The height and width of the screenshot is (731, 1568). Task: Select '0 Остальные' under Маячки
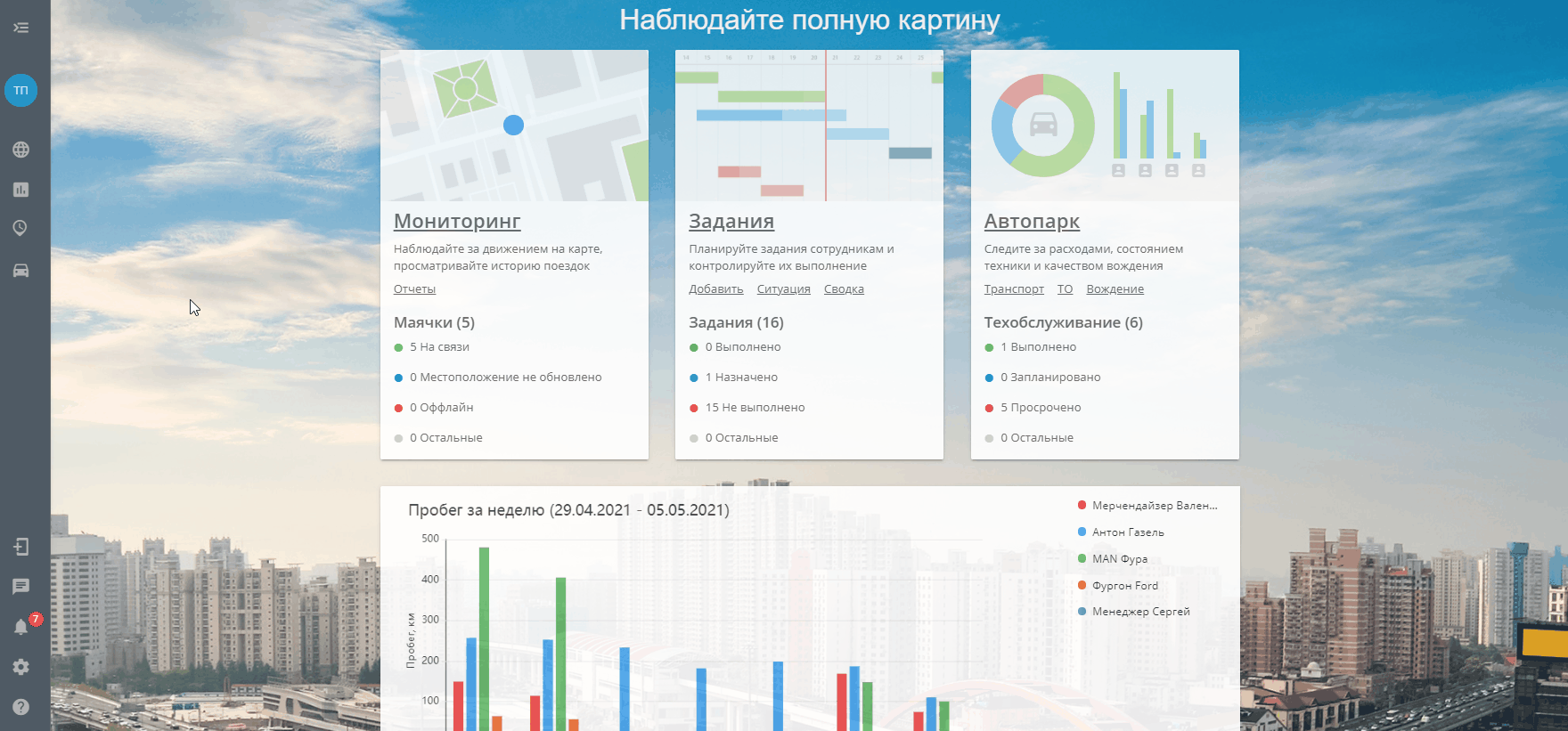coord(438,438)
